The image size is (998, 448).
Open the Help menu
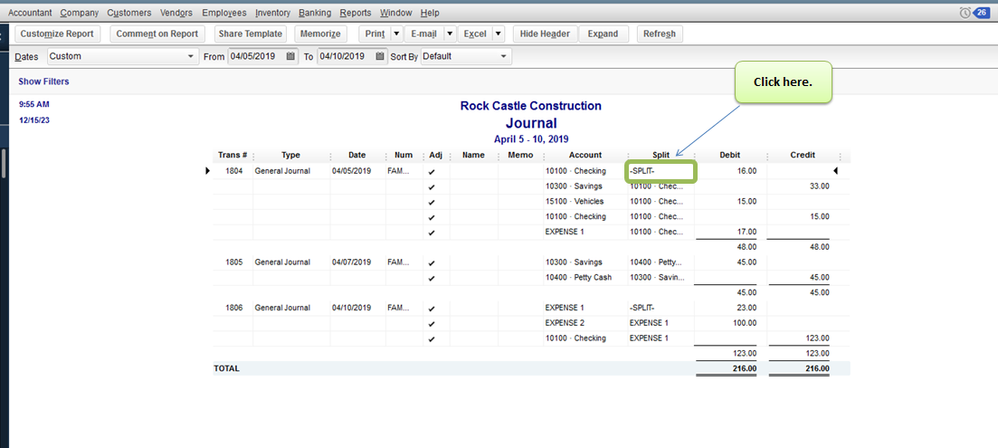tap(430, 13)
